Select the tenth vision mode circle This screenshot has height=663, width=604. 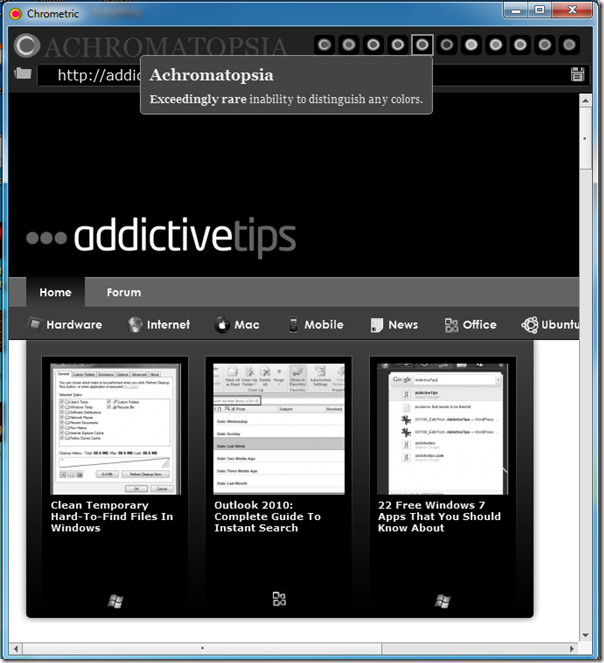[545, 45]
